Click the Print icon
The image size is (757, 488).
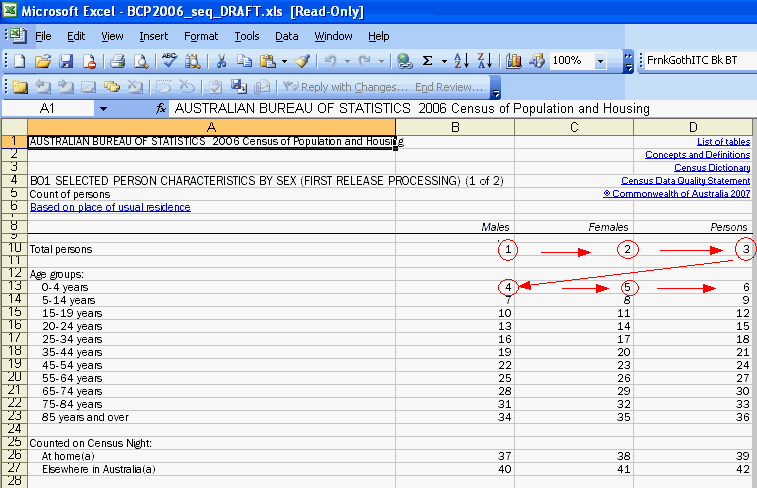[x=117, y=61]
